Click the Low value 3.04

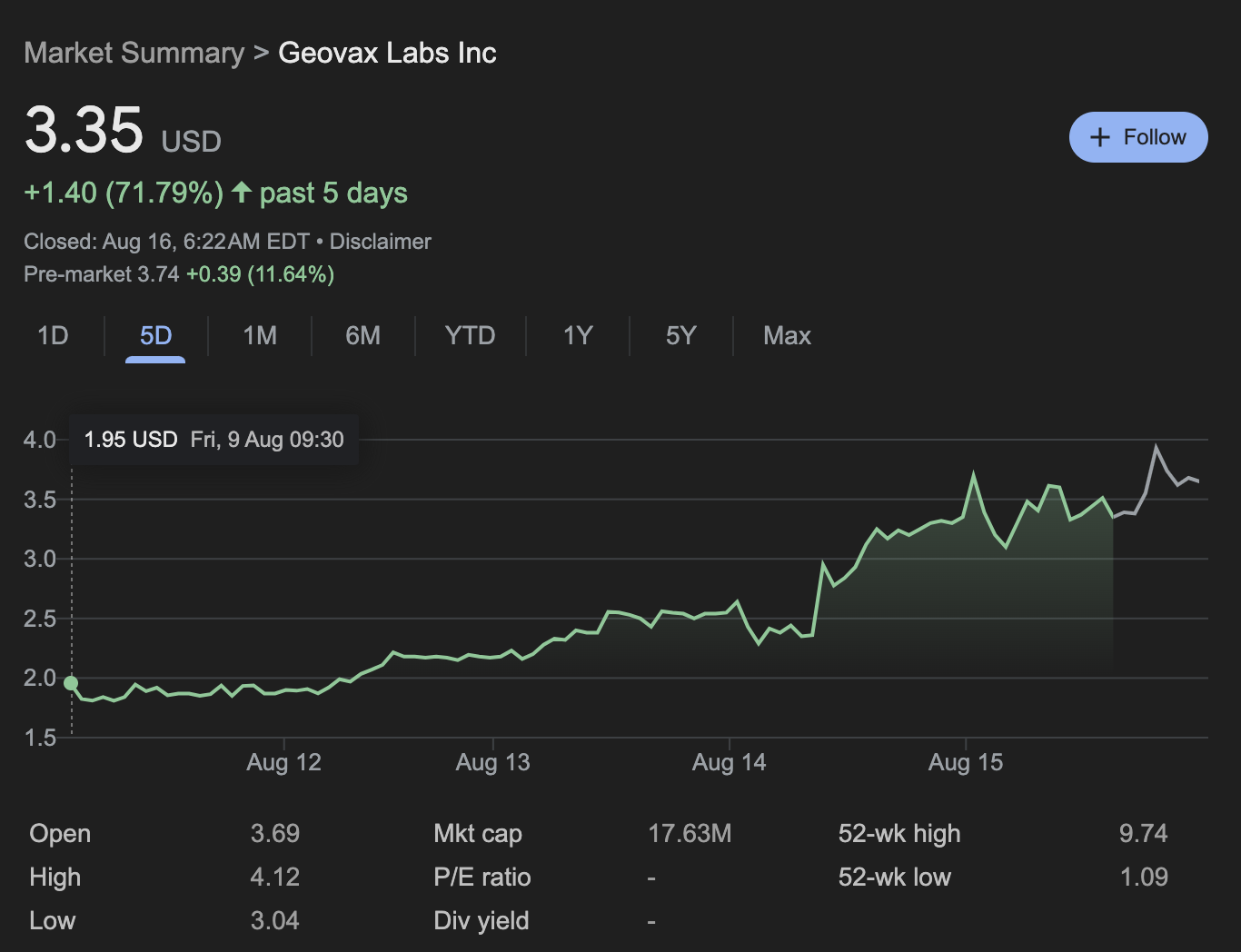(275, 921)
